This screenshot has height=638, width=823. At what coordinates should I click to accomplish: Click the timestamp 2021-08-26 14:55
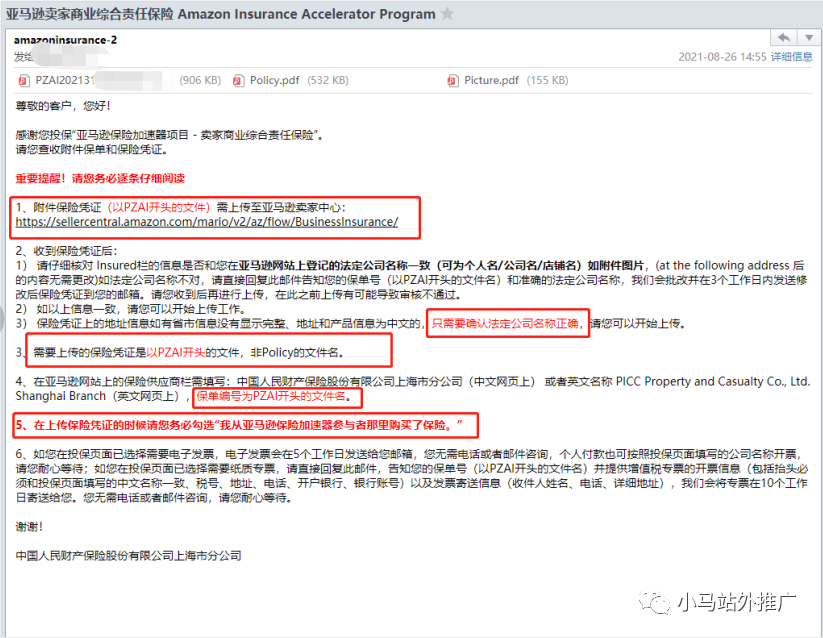[x=722, y=57]
